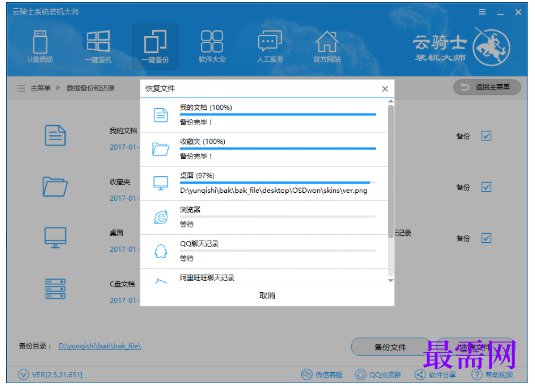The width and height of the screenshot is (535, 386).
Task: Click 取消 to cancel the restore
Action: coord(267,295)
